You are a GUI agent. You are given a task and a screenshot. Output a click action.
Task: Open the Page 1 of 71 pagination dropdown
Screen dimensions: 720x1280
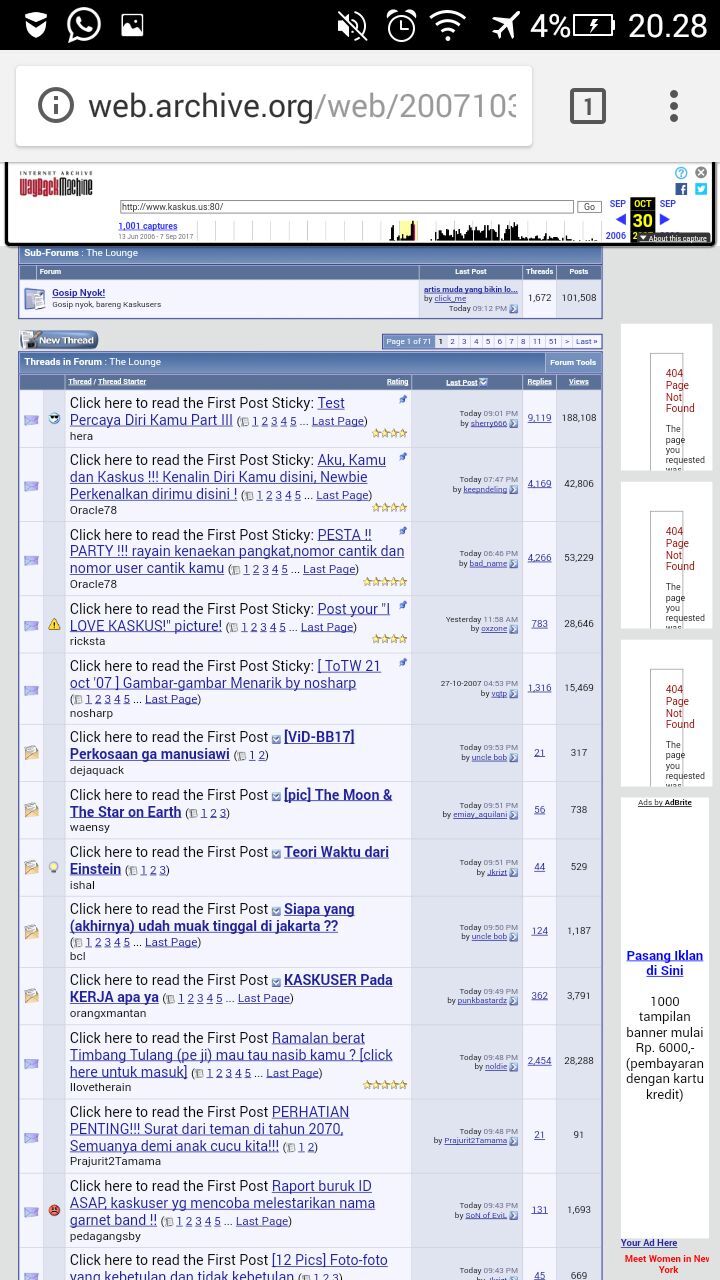pyautogui.click(x=408, y=342)
